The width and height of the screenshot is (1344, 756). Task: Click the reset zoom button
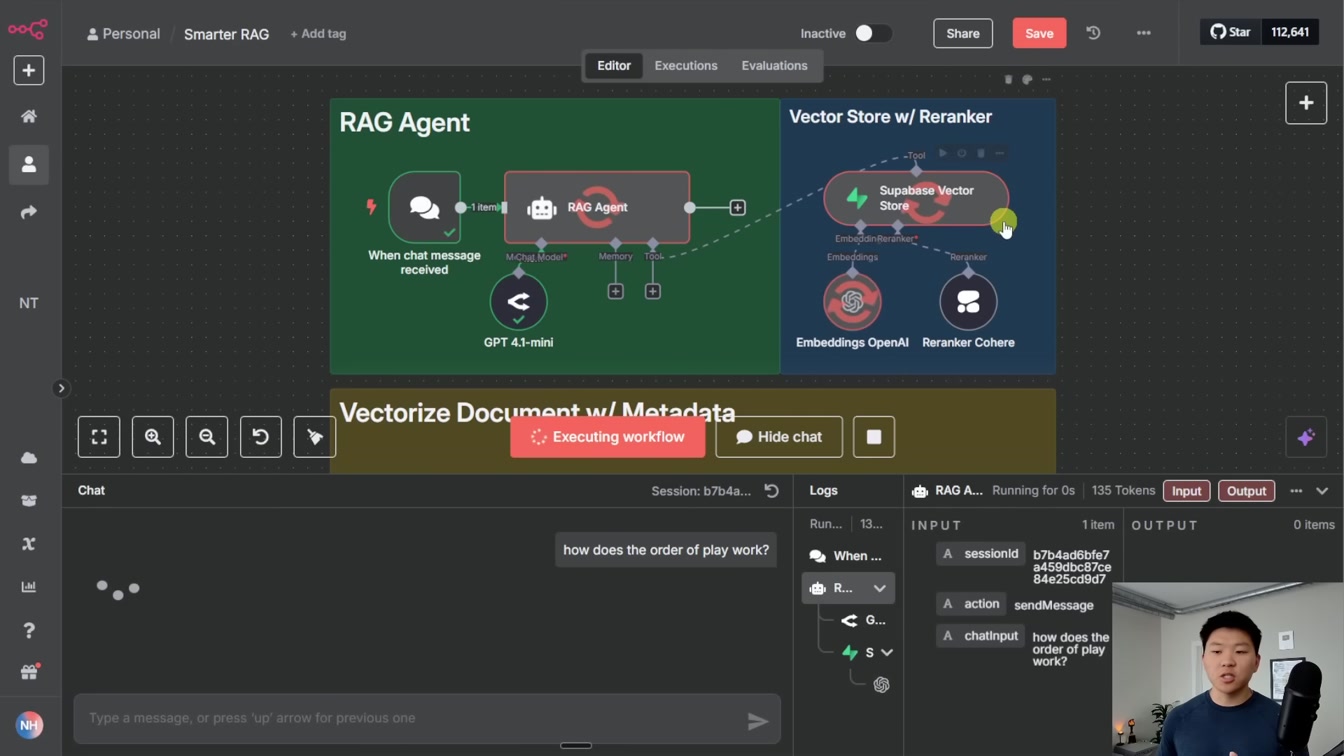[x=261, y=437]
